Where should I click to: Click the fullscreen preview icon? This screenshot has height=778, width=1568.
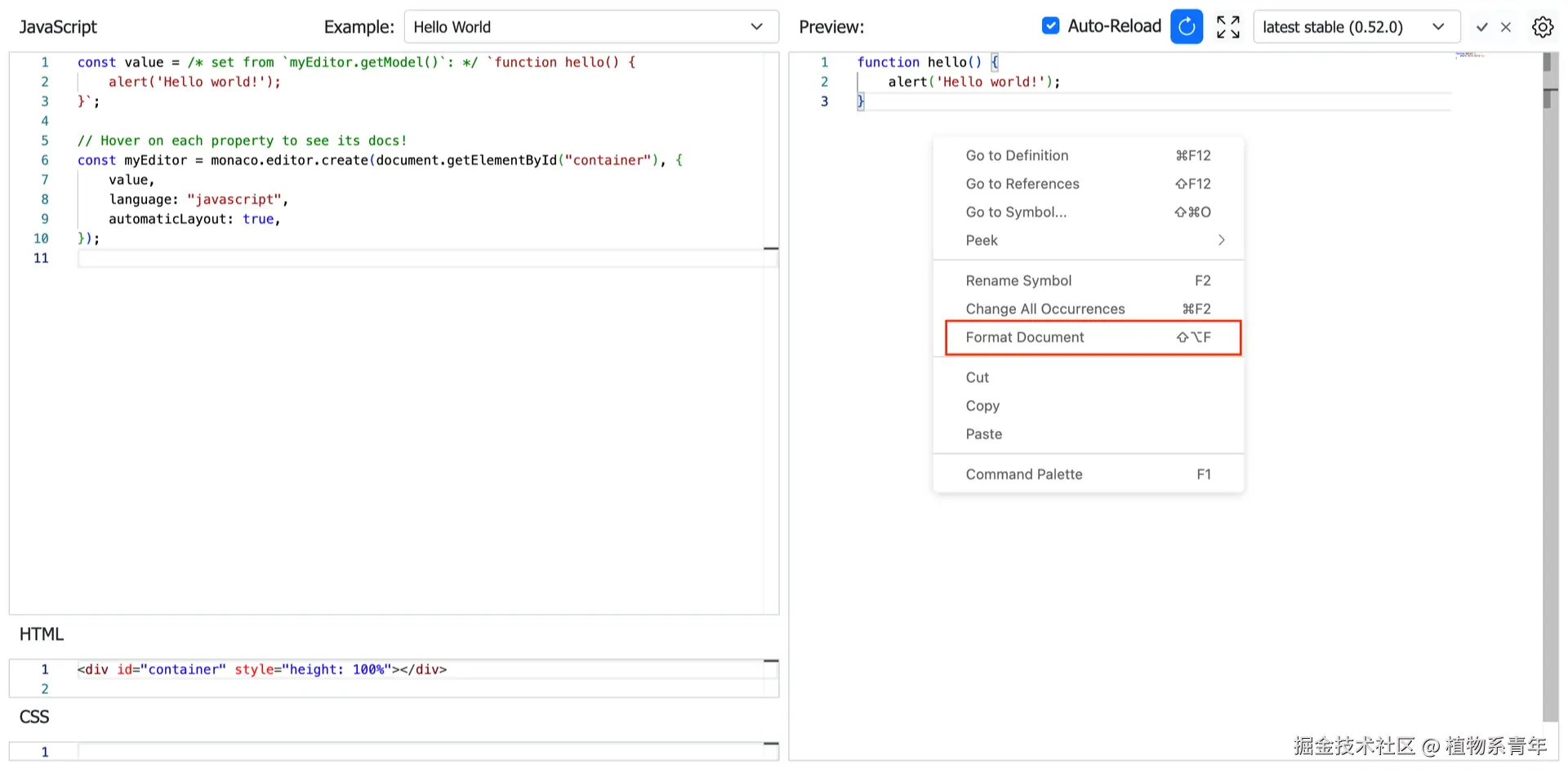(1227, 27)
